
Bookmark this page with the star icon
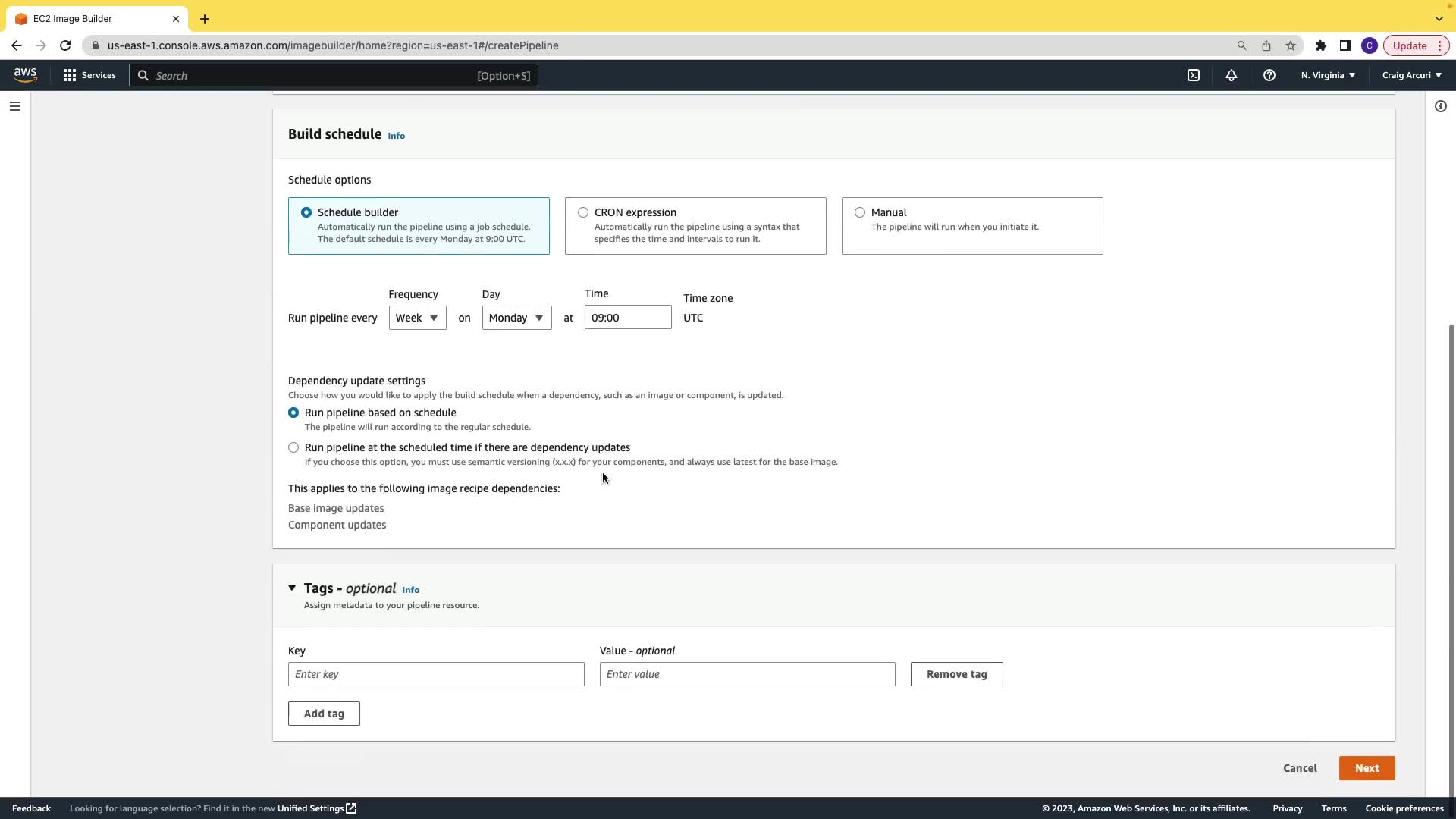(x=1291, y=45)
